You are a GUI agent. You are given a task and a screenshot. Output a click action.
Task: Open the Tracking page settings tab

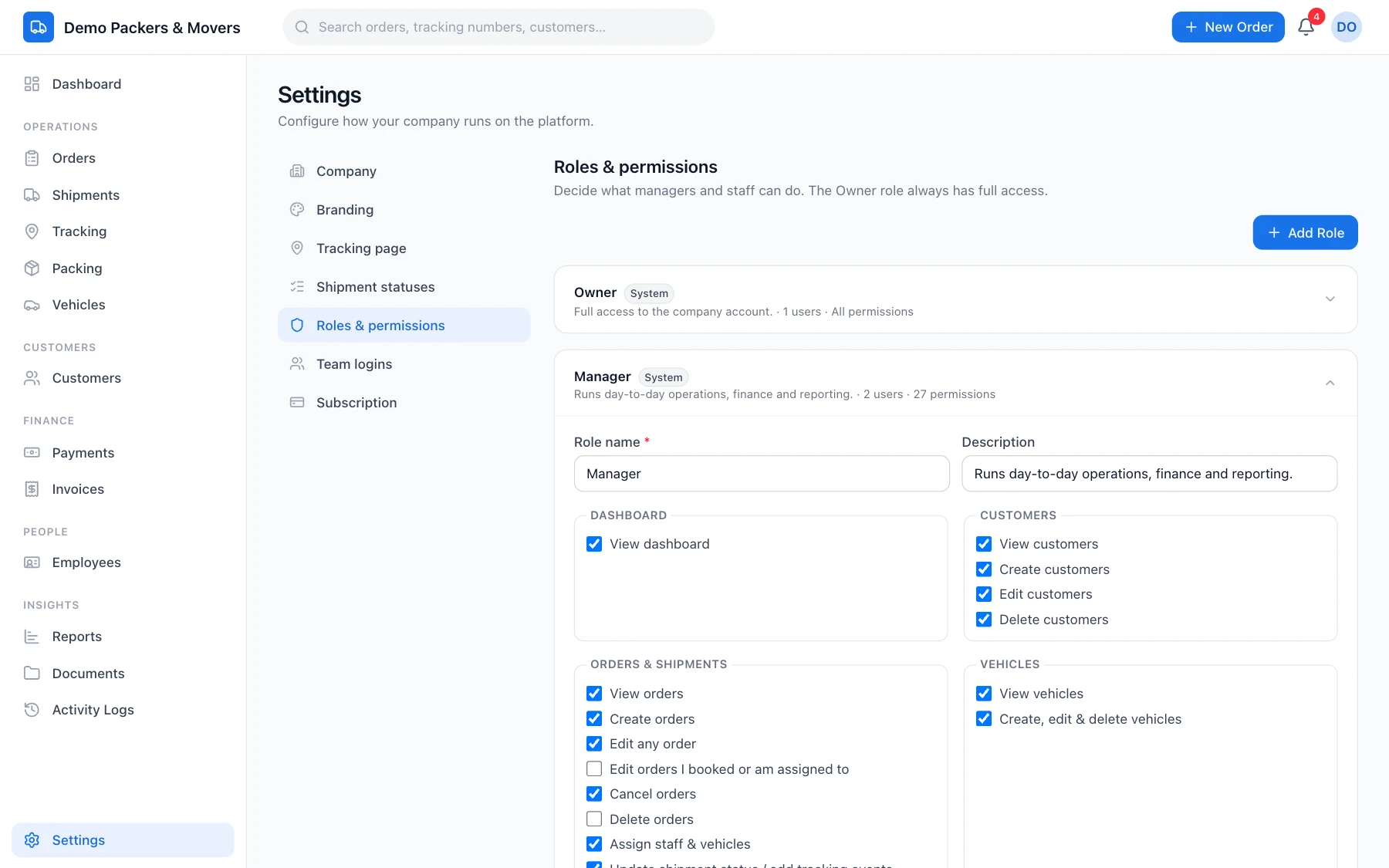[x=404, y=248]
